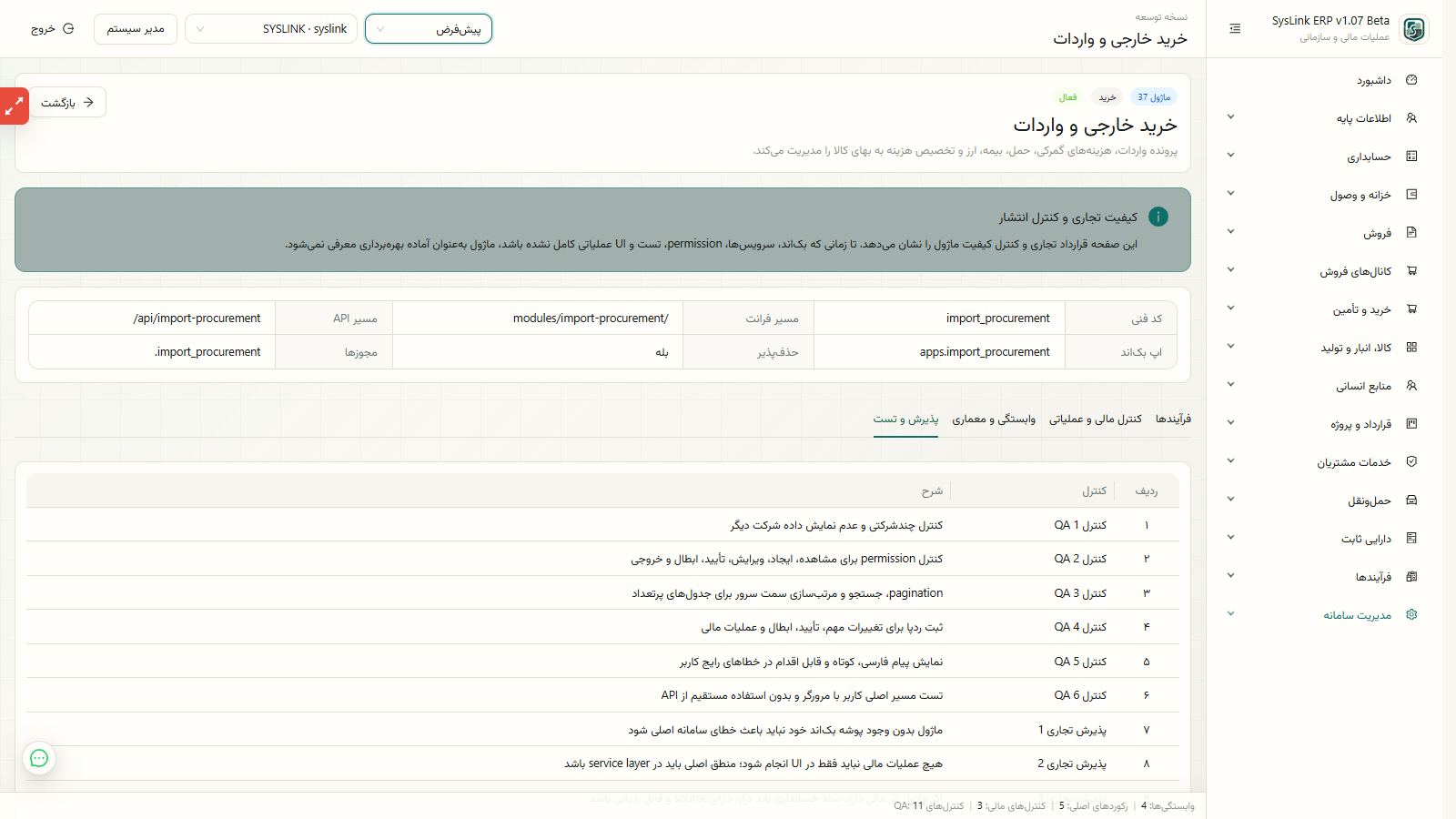Click the مدیریت سامانه gear icon
This screenshot has width=1456, height=819.
pos(1411,615)
